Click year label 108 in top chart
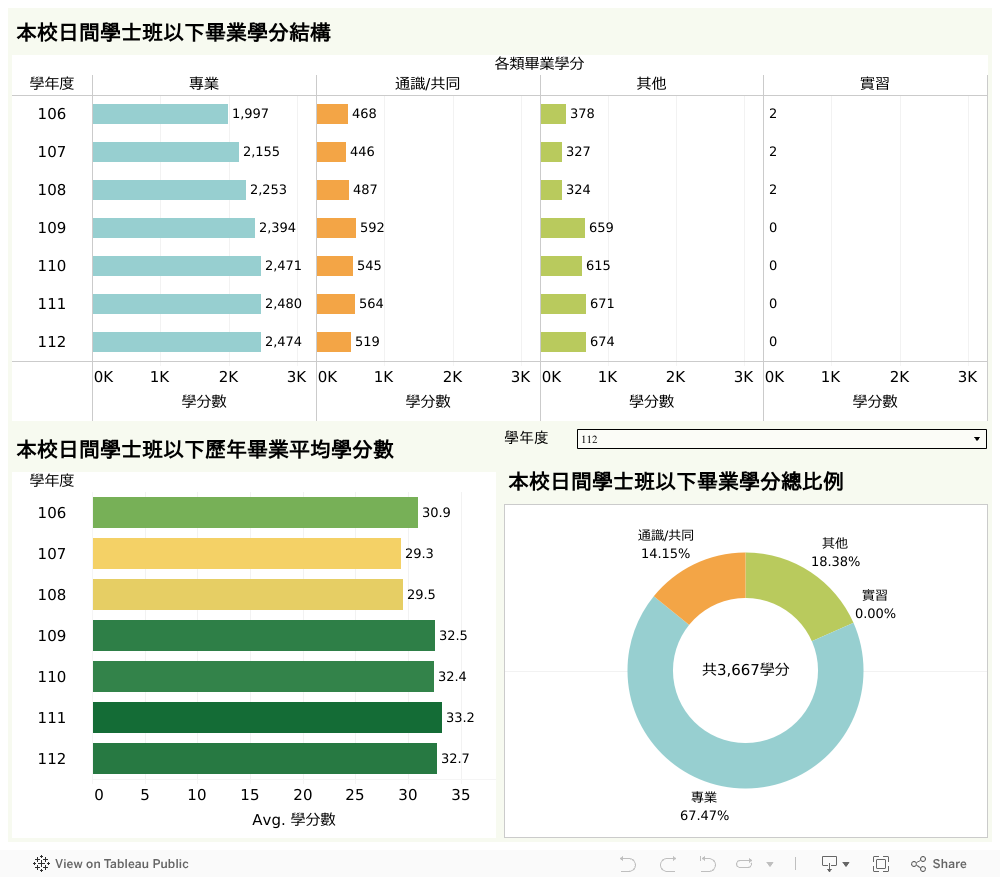Screen dimensions: 1000x877 coord(52,189)
